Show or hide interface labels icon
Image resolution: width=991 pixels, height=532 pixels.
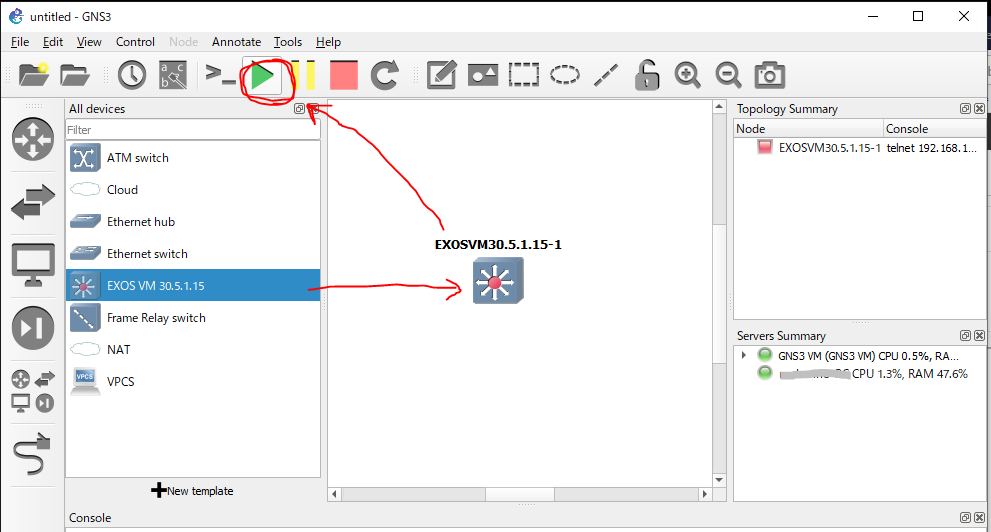point(173,75)
